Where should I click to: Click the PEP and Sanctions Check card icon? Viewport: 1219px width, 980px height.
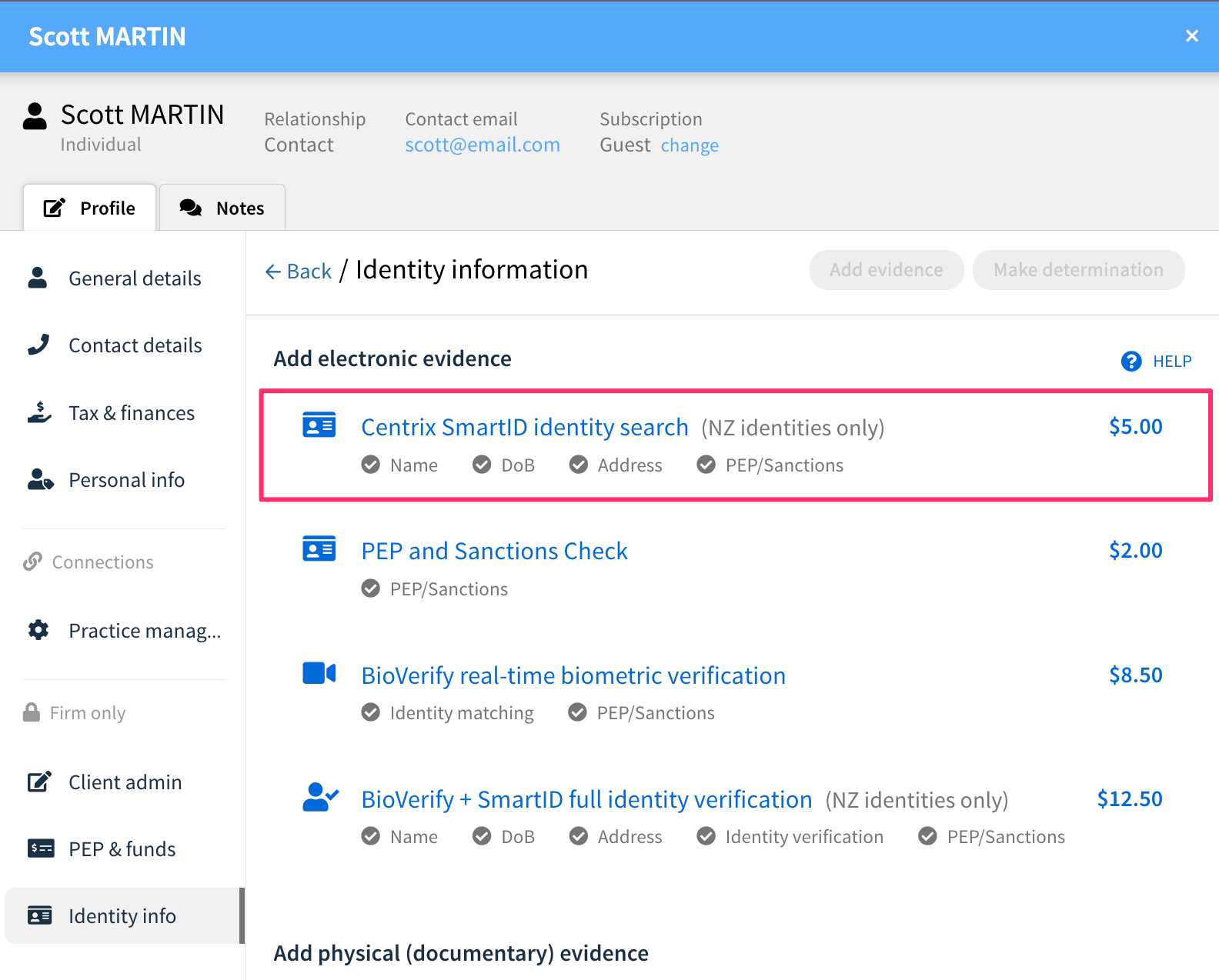click(319, 548)
